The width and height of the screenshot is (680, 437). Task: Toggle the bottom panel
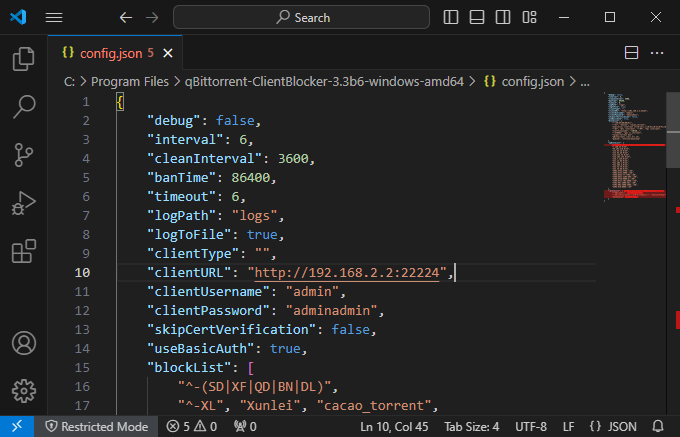point(477,17)
